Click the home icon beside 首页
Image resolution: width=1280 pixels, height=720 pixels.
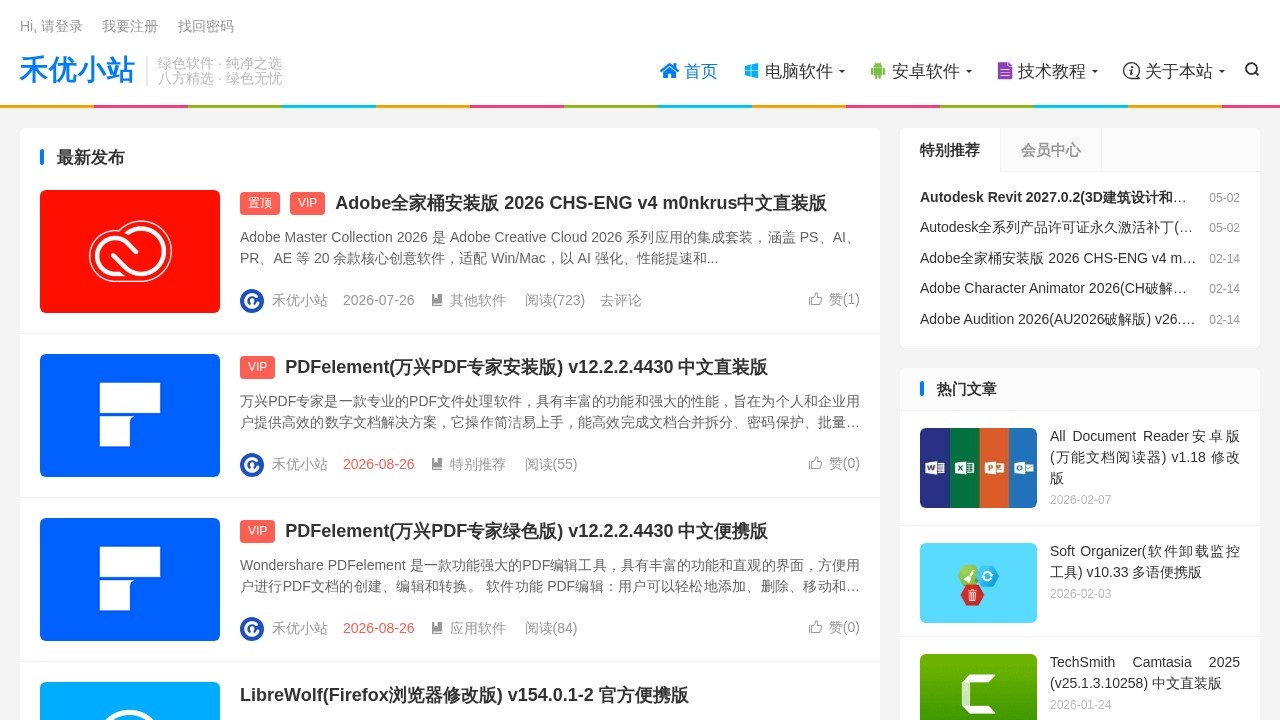(x=669, y=70)
